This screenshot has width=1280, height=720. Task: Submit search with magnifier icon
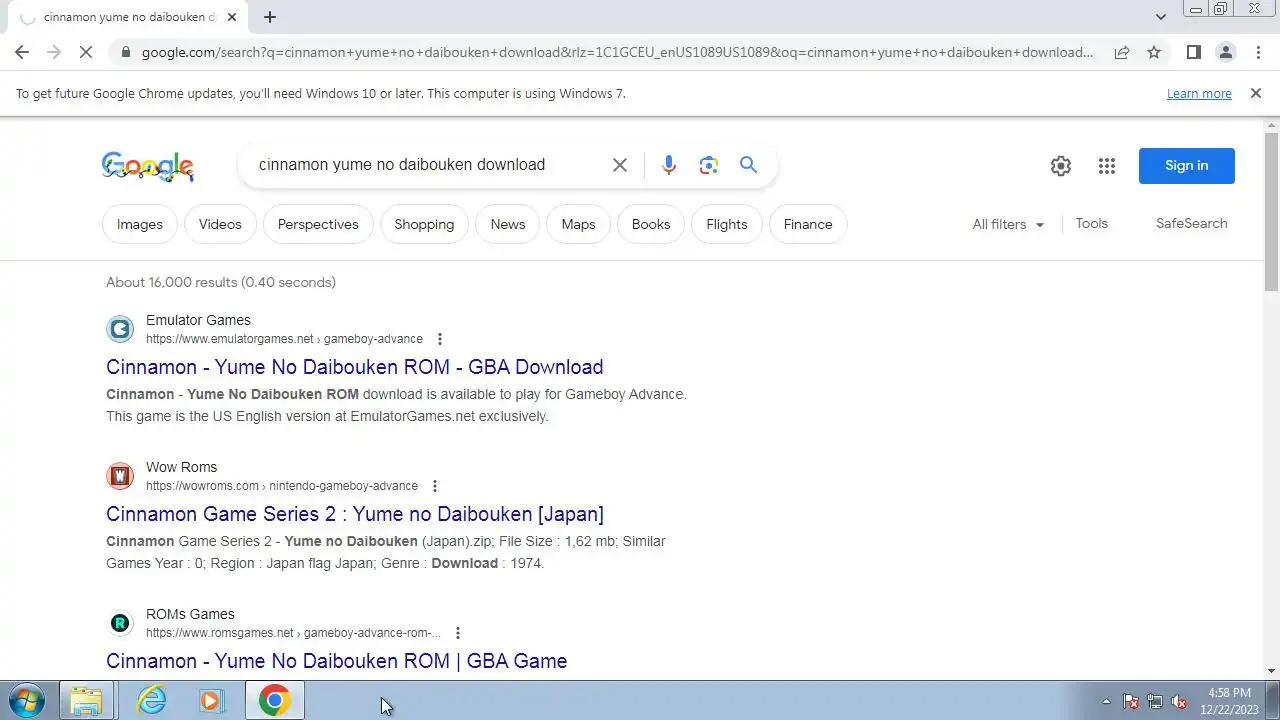point(748,165)
